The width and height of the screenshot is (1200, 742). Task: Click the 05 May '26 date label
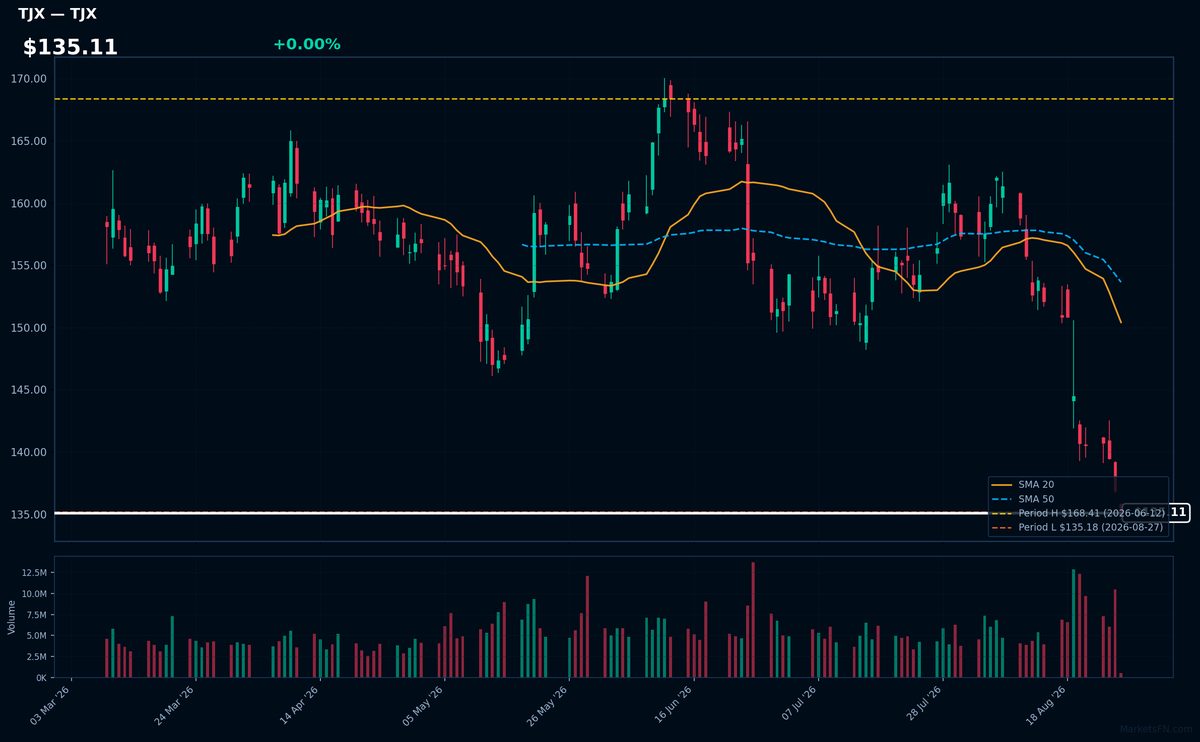(423, 705)
